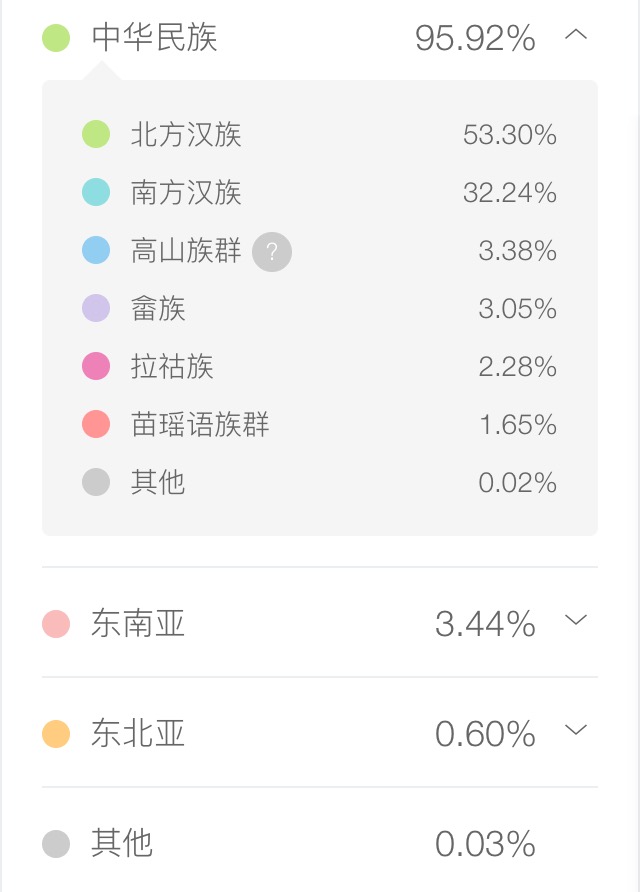Select the 53.30% value for 北方汉族
The image size is (640, 892).
click(510, 135)
